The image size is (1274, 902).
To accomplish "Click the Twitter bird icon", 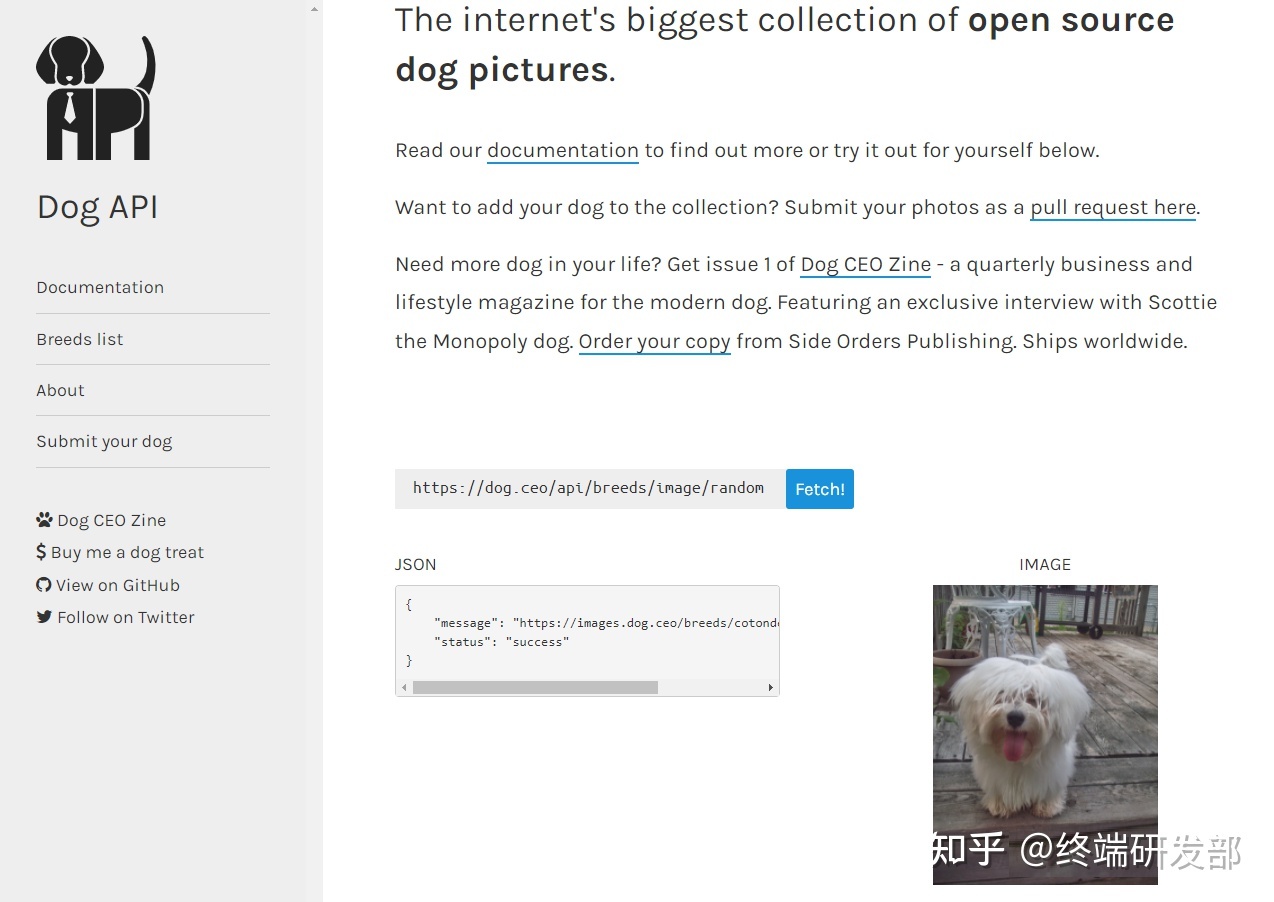I will (x=44, y=617).
